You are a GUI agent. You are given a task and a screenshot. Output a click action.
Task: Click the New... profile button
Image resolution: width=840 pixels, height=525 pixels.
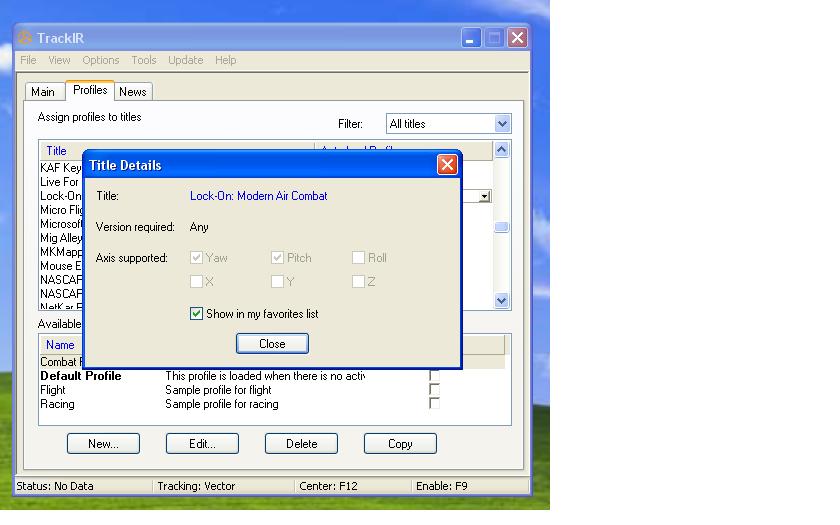tap(103, 444)
